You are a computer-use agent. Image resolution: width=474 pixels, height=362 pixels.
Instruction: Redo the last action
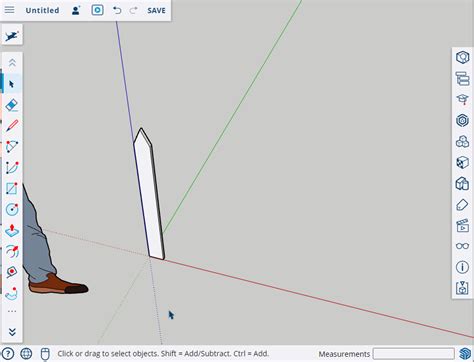[x=133, y=10]
